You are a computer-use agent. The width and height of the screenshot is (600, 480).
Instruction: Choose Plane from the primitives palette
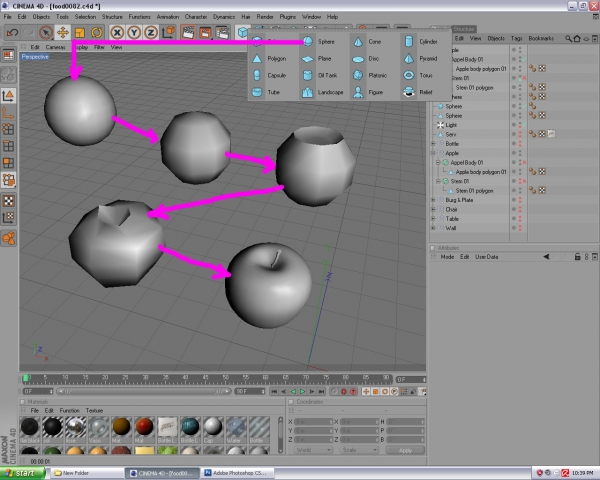click(317, 59)
